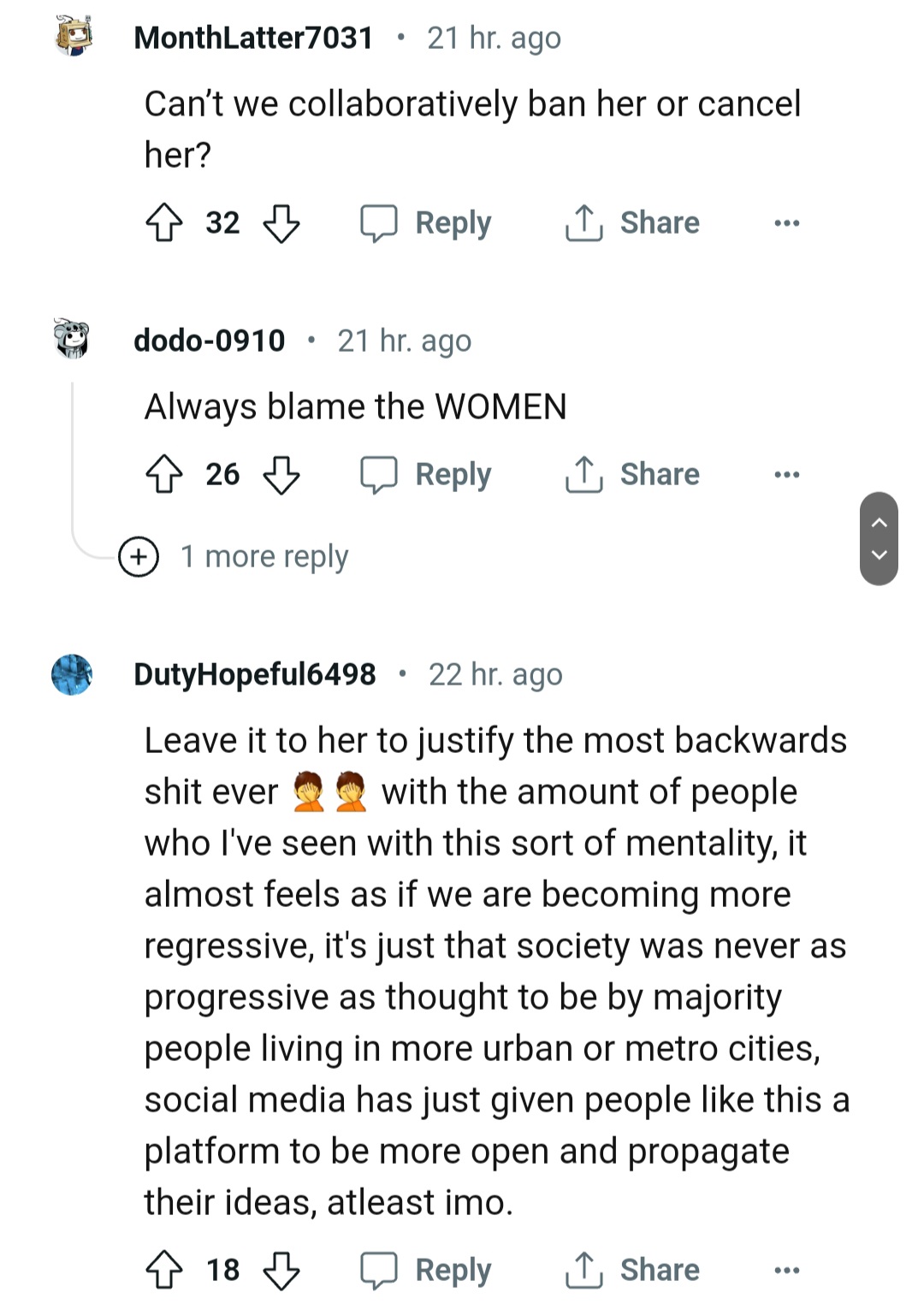Jump to next comment with down chevron
This screenshot has width=924, height=1310.
coord(879,555)
